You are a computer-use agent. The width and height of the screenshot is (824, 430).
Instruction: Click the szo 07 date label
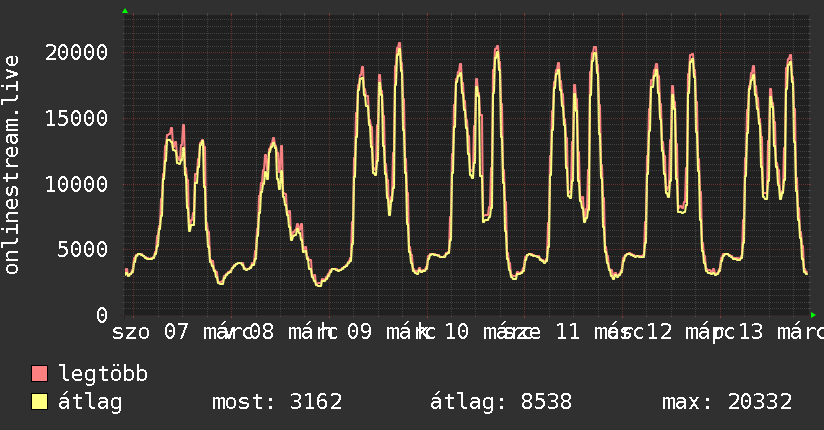(150, 332)
